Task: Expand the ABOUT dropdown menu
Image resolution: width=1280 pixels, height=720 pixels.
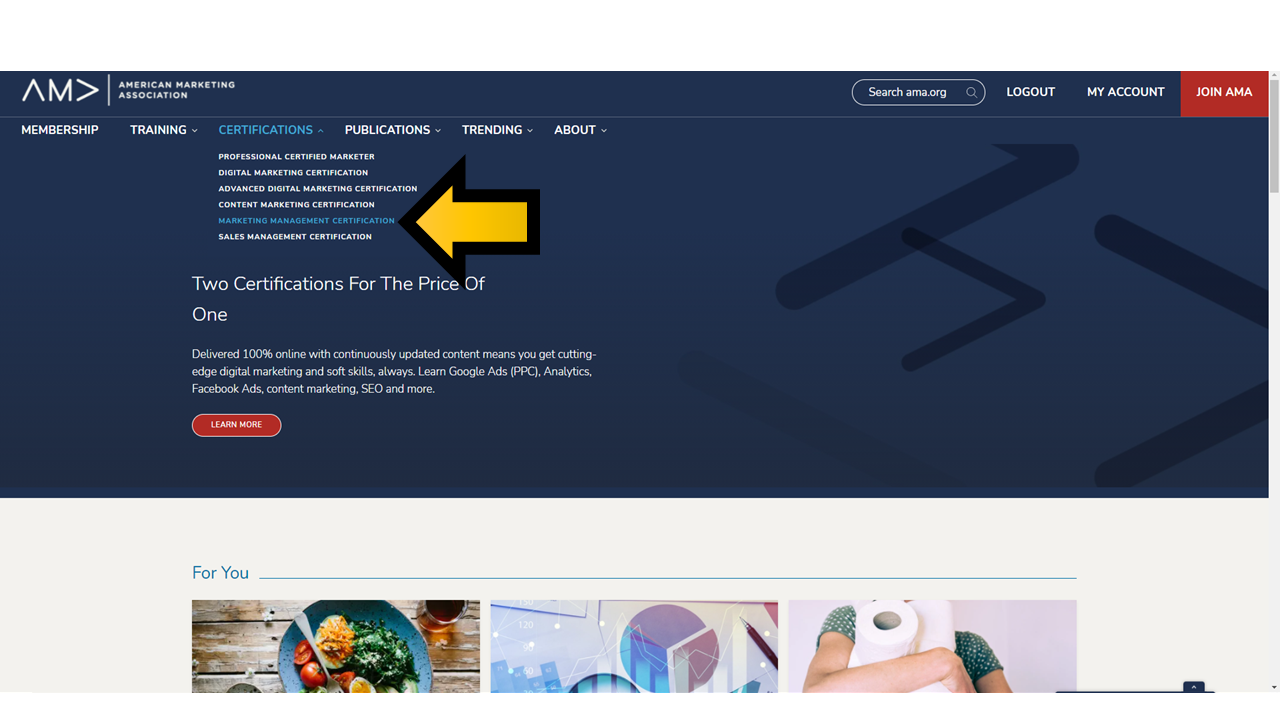Action: [580, 130]
